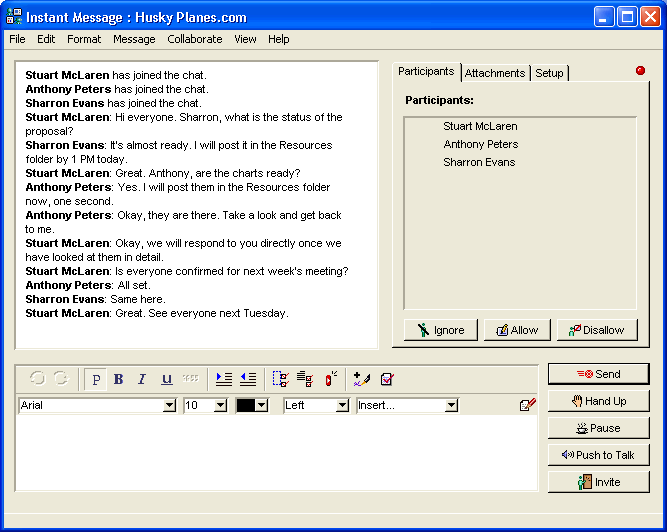The image size is (667, 532).
Task: Switch to the Attachments tab
Action: tap(495, 73)
